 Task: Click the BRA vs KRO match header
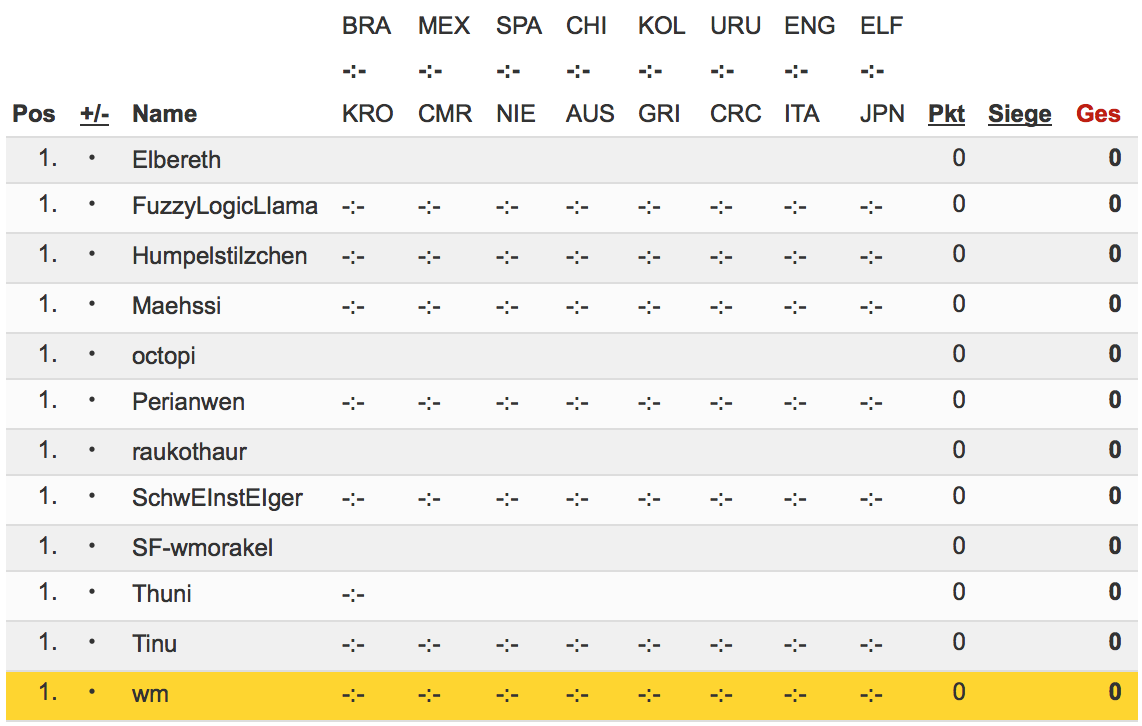[x=367, y=70]
